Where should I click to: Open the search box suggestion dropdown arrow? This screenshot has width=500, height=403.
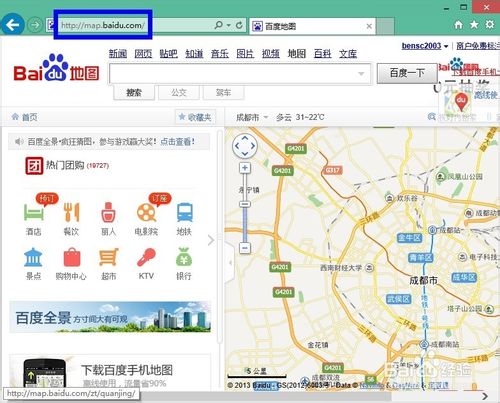point(361,73)
